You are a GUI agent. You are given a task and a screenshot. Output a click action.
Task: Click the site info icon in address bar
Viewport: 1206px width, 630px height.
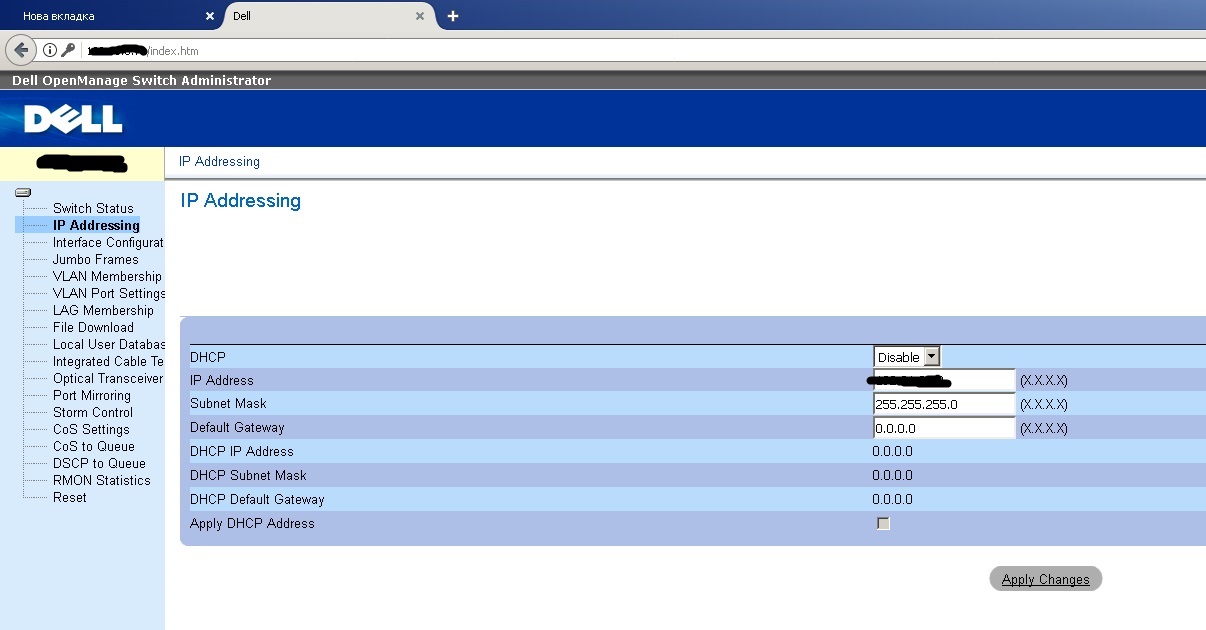click(x=49, y=50)
